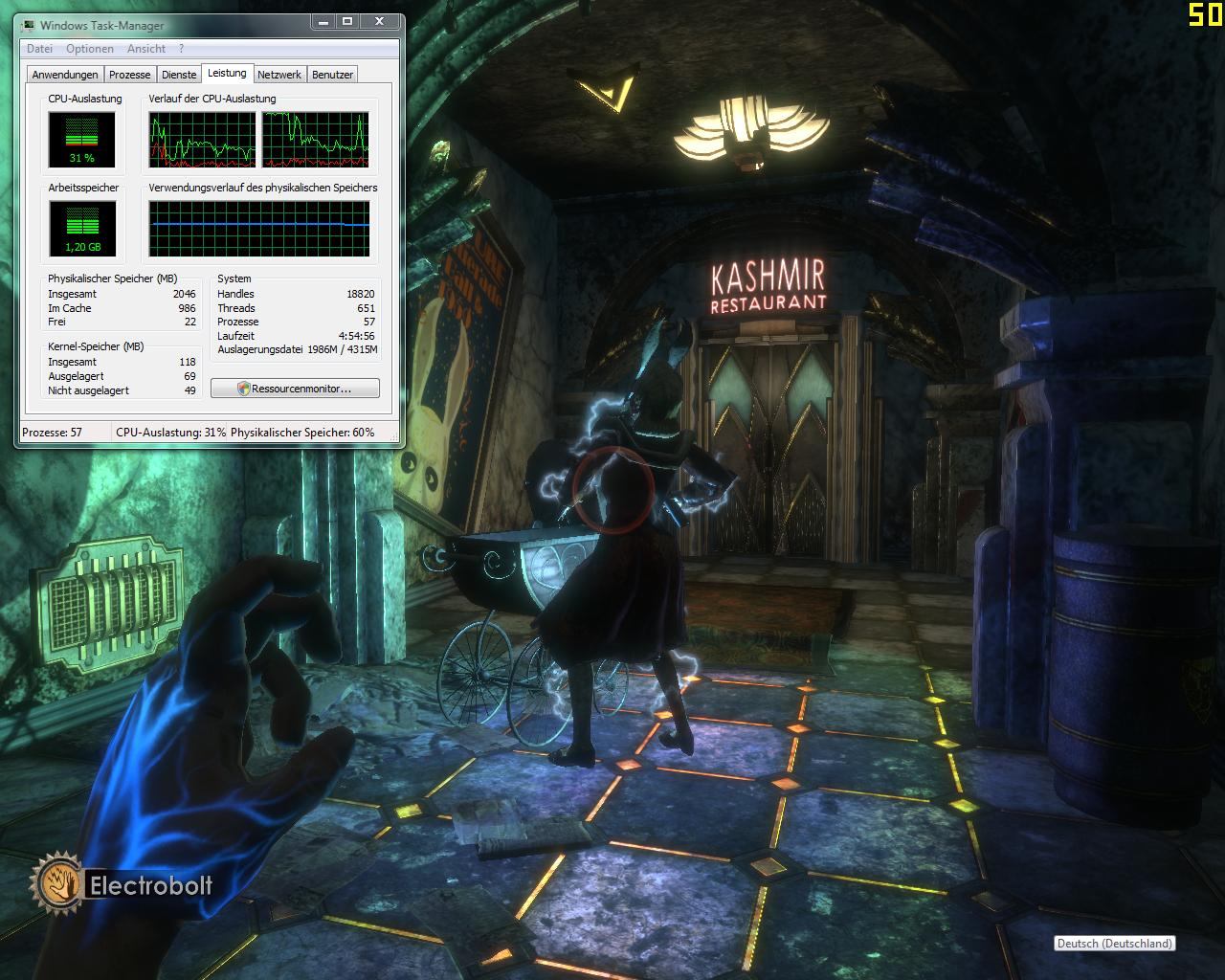Click status bar CPU-Auslastung: 31% entry
Image resolution: width=1225 pixels, height=980 pixels.
[171, 433]
